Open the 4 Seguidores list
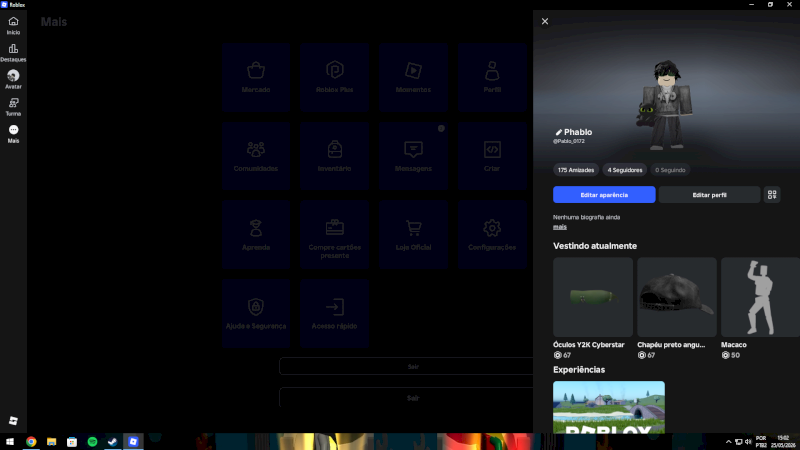 pos(624,170)
